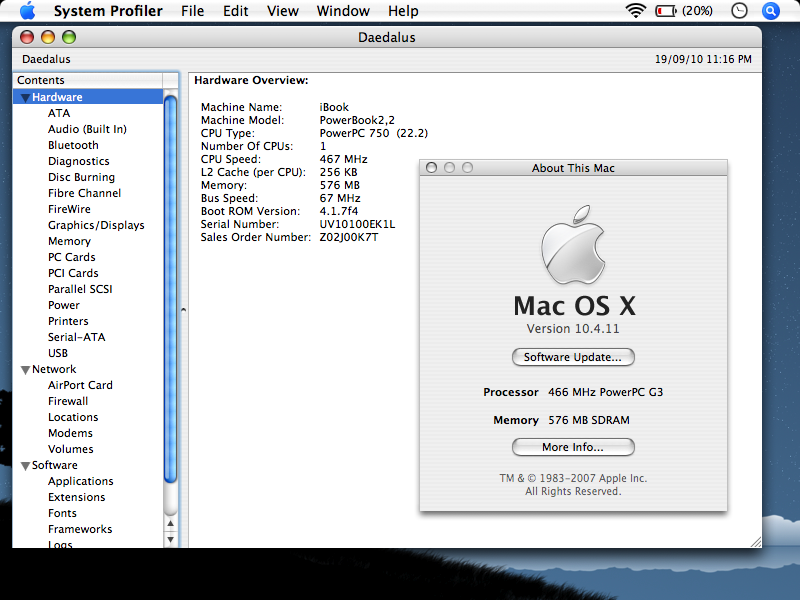The image size is (800, 600).
Task: Click the Apple logo in About This Mac
Action: pyautogui.click(x=573, y=245)
